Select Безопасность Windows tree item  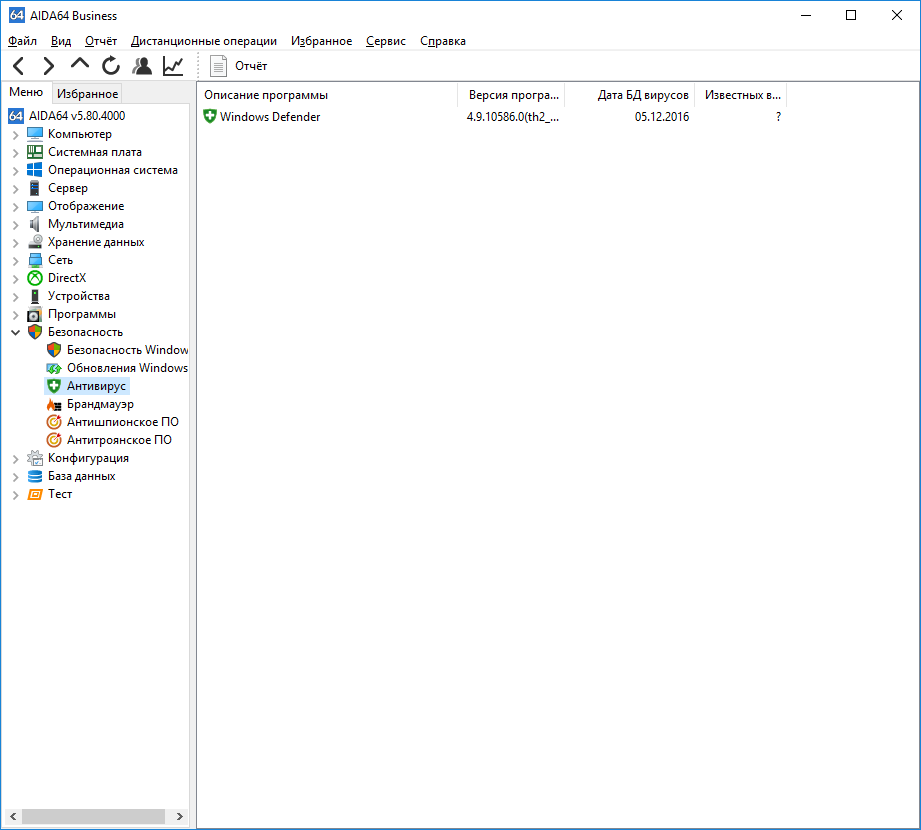click(127, 350)
